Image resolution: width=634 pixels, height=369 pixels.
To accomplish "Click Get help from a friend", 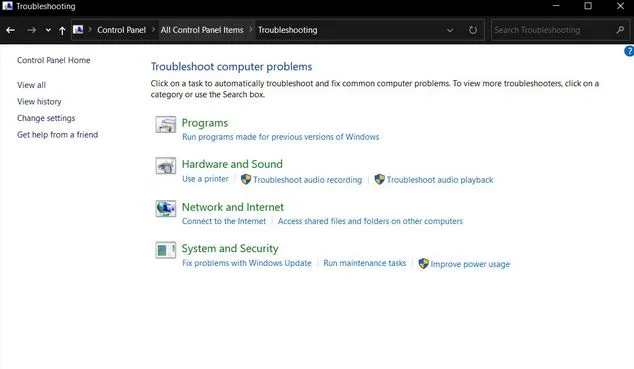I will 57,135.
